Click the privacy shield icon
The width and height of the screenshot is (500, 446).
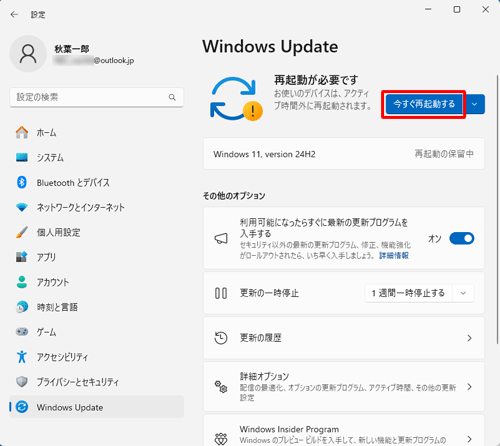pos(22,382)
